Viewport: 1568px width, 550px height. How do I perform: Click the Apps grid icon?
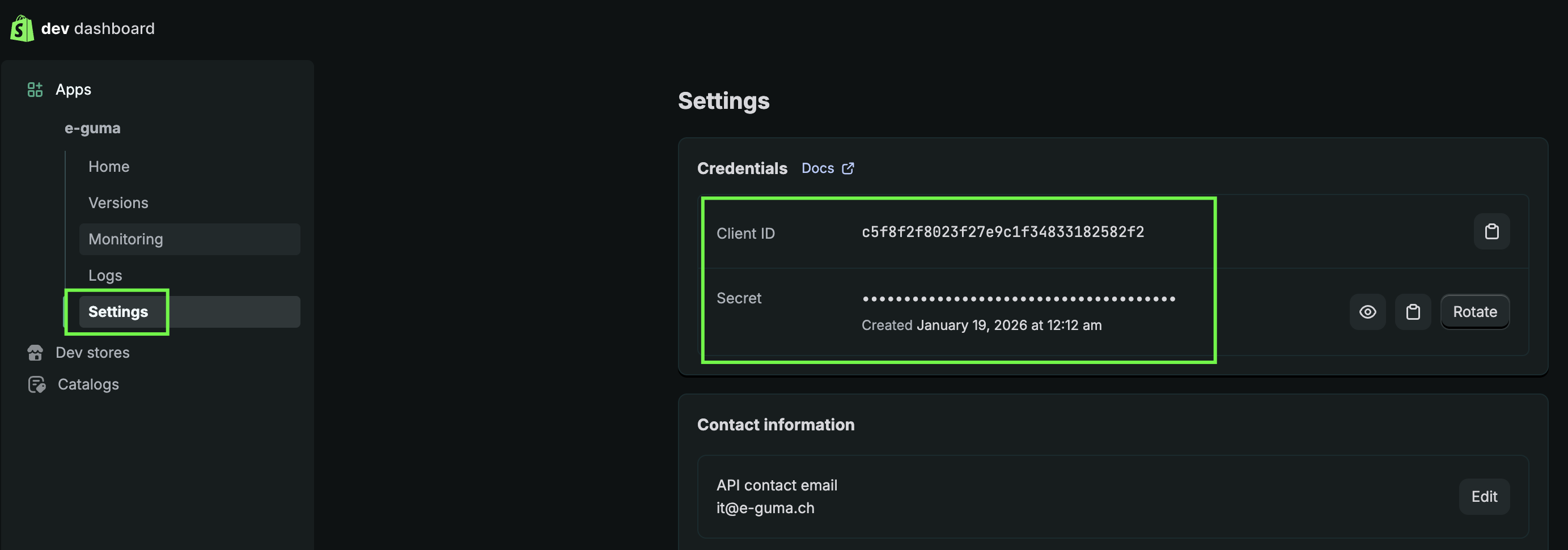[x=35, y=90]
